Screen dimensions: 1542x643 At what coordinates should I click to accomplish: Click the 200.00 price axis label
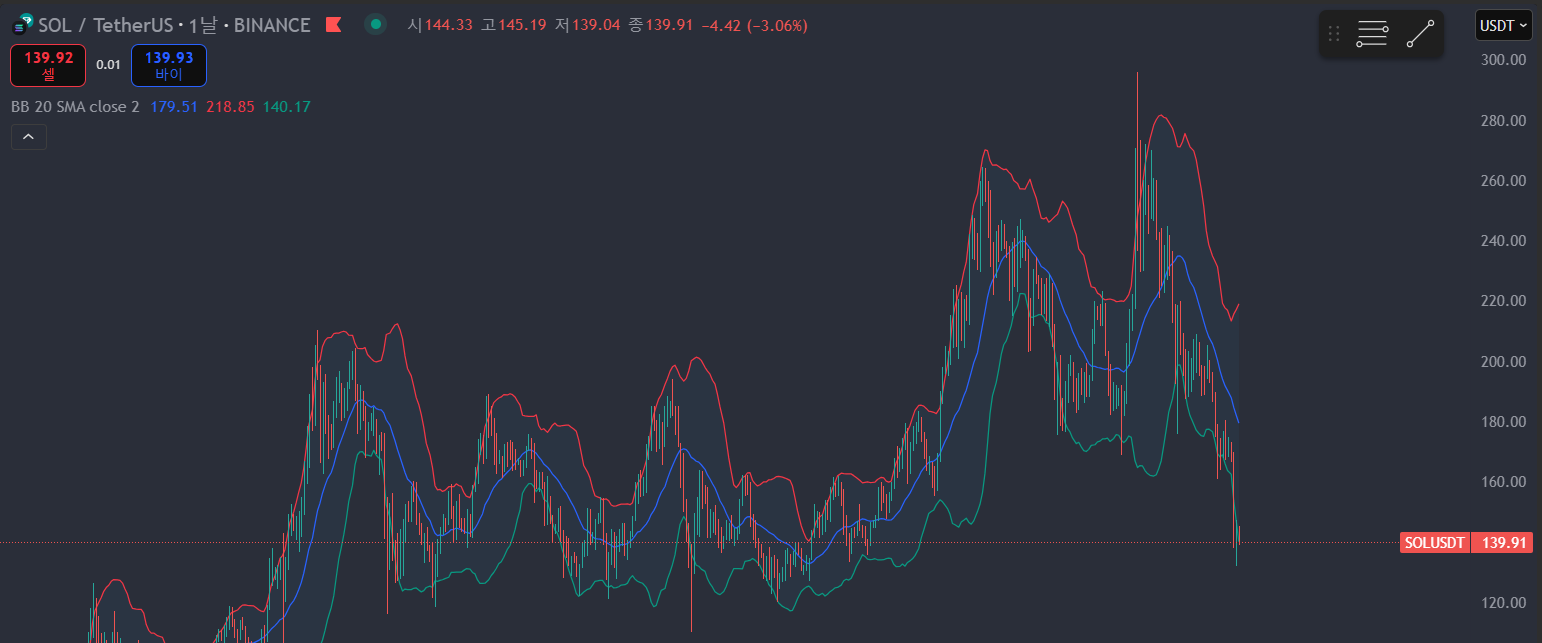click(x=1503, y=362)
